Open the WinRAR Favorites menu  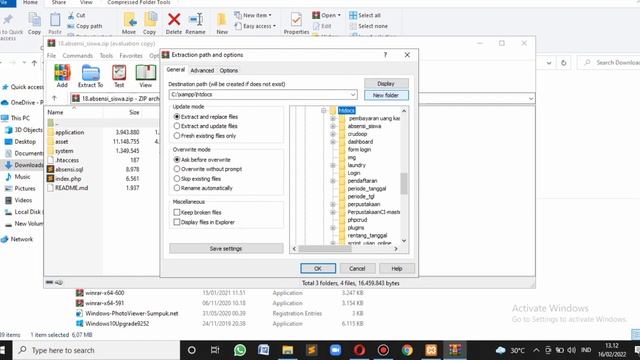click(131, 56)
